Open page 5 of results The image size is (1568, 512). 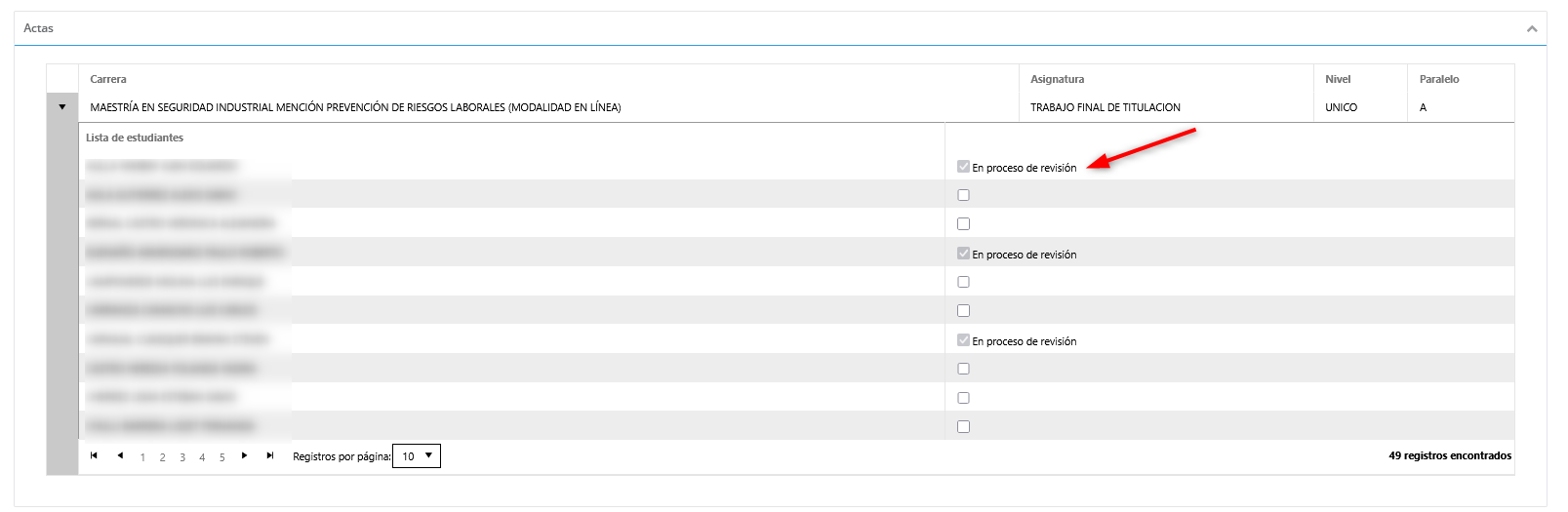click(222, 457)
